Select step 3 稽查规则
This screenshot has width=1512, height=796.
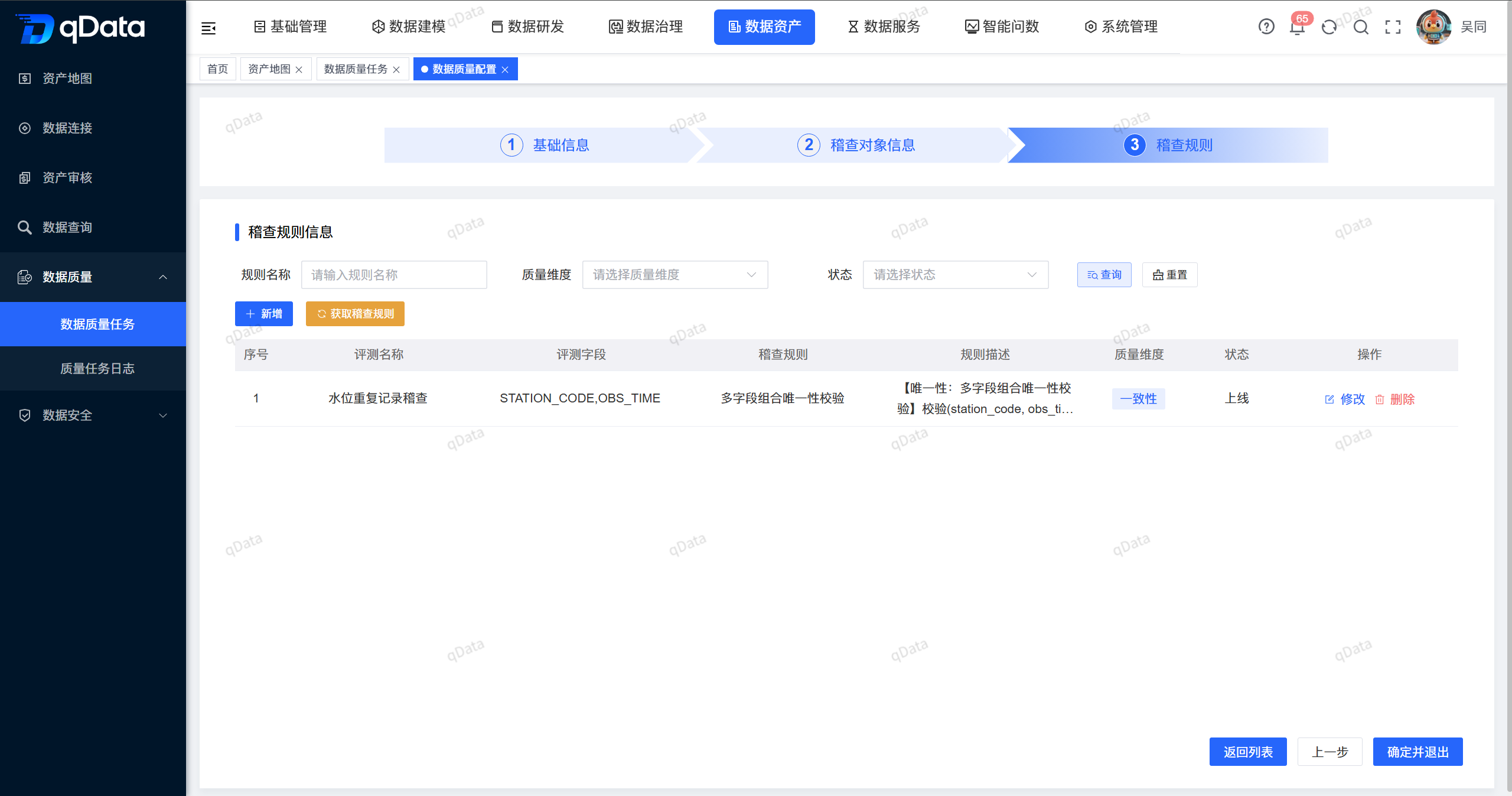(1168, 145)
